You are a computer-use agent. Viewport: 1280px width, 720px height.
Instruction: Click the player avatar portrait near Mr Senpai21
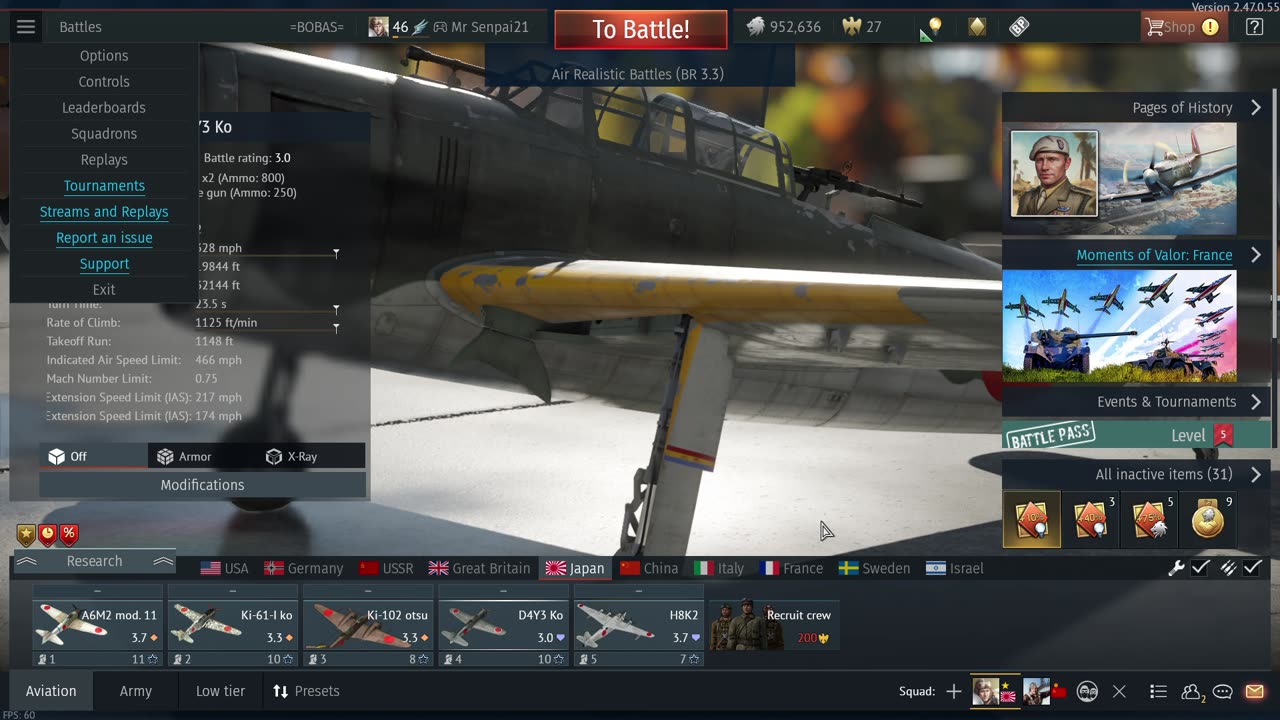coord(378,27)
